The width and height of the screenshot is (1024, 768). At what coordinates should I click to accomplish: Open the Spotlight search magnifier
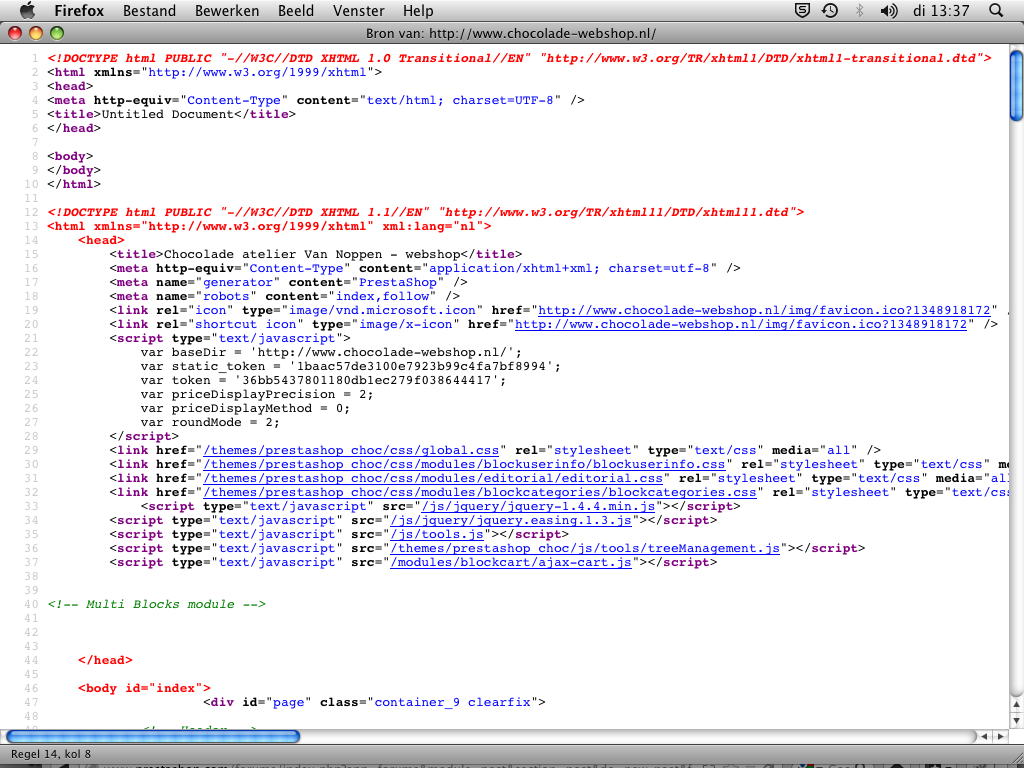996,10
